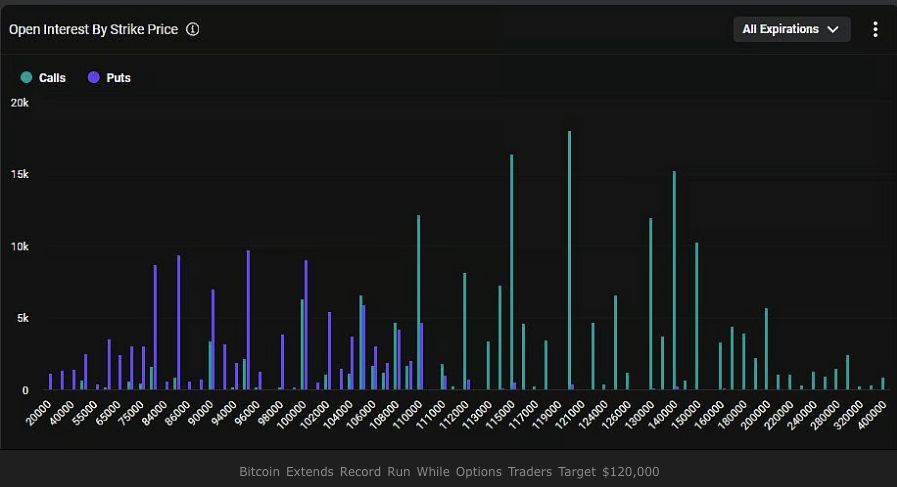Select the call bar at 200000 strike
Image resolution: width=897 pixels, height=487 pixels.
[766, 349]
